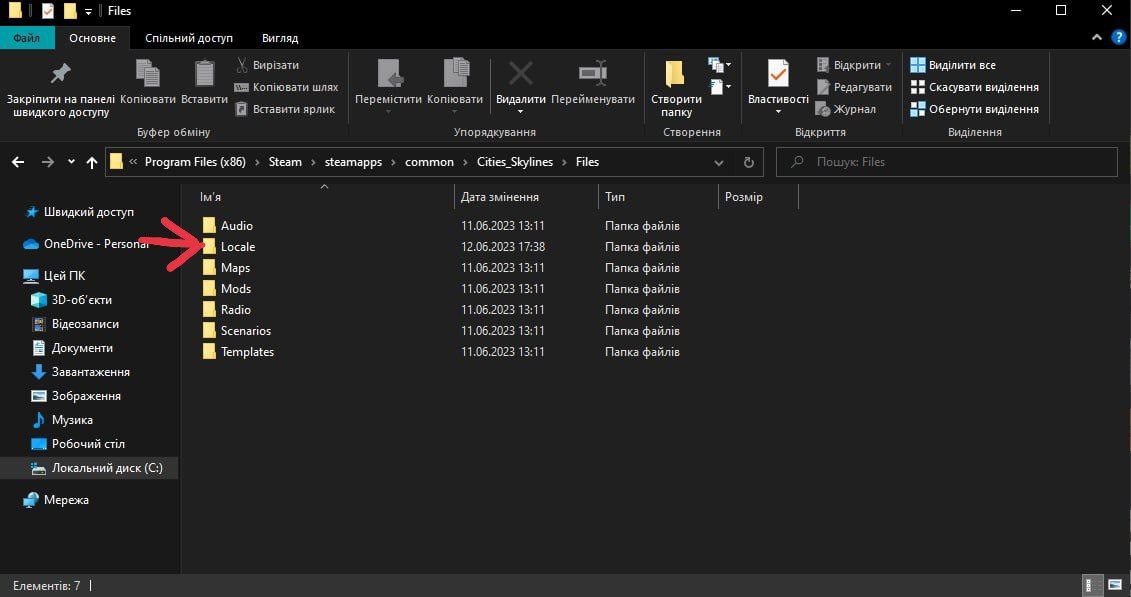This screenshot has width=1131, height=597.
Task: Click common in the address path
Action: click(x=429, y=162)
